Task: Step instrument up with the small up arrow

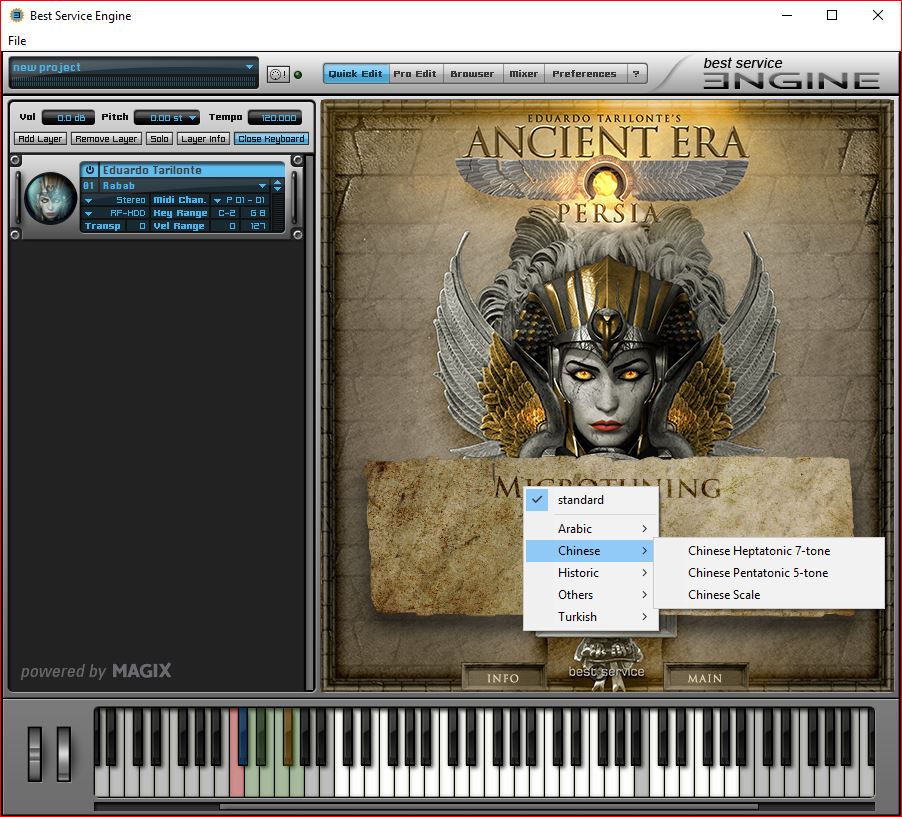Action: pyautogui.click(x=278, y=182)
